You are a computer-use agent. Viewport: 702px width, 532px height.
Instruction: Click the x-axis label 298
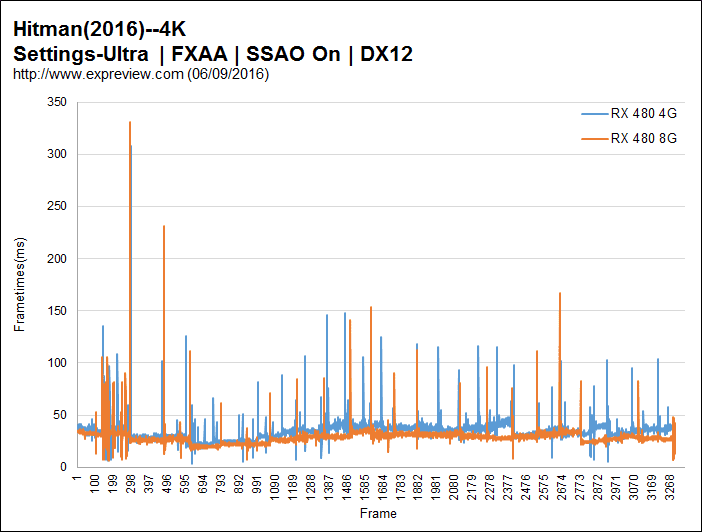coord(130,485)
